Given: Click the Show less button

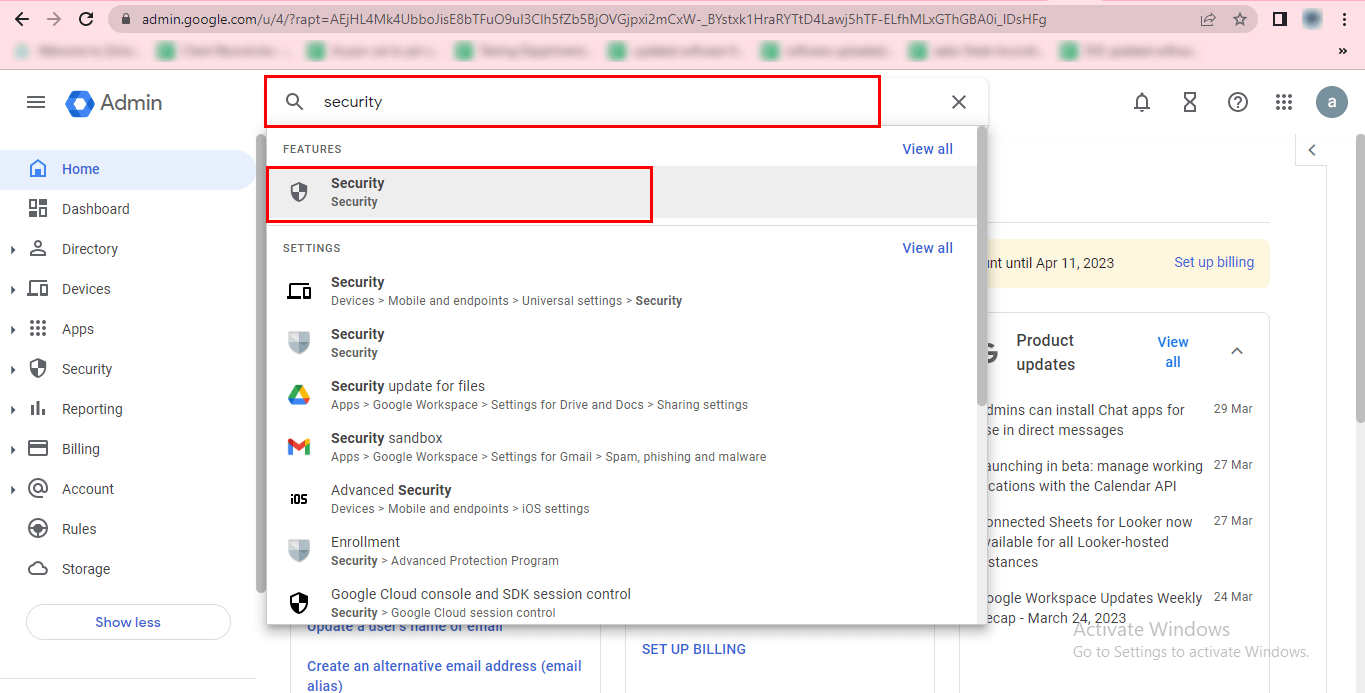Looking at the screenshot, I should [x=128, y=622].
